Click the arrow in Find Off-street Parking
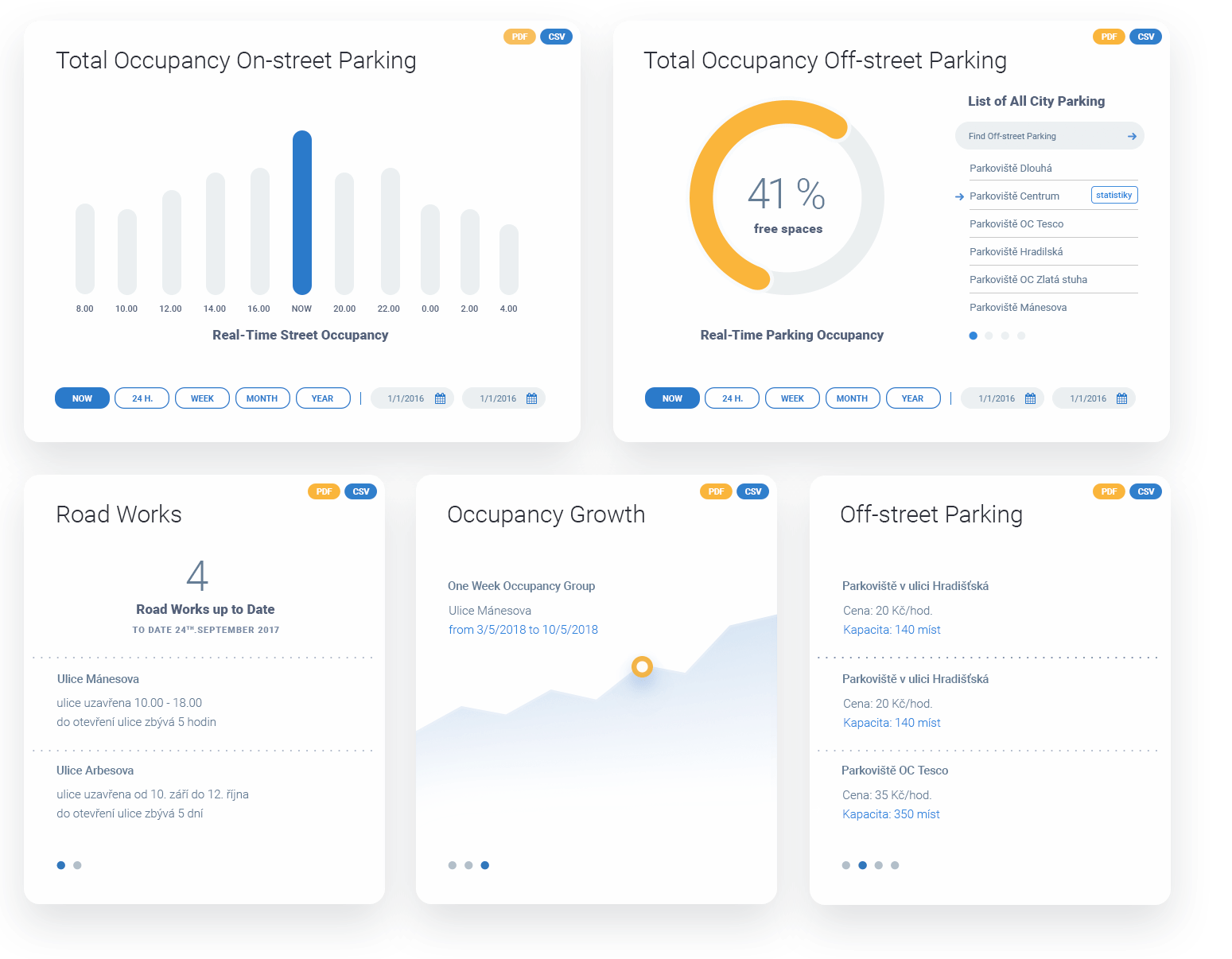The image size is (1232, 959). click(1133, 135)
